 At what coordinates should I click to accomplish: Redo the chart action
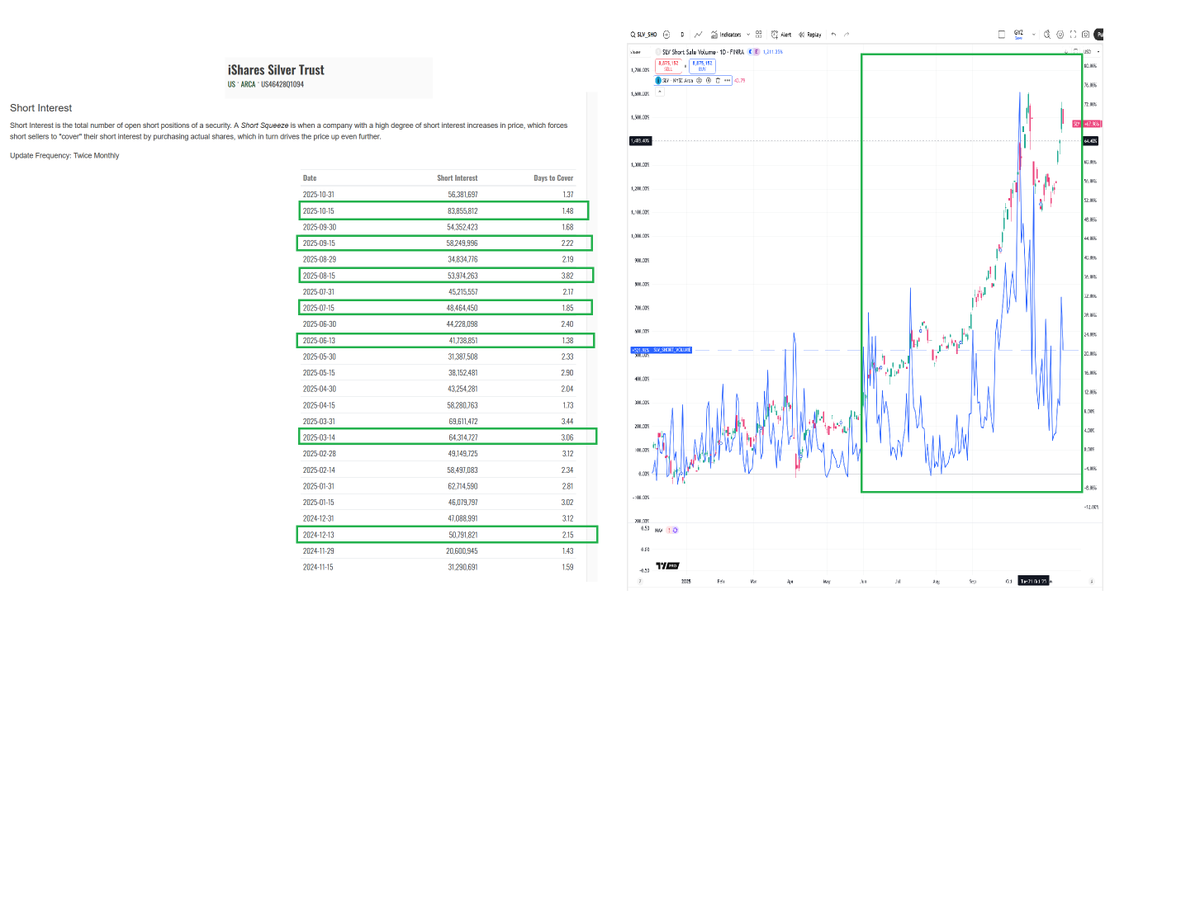(847, 34)
